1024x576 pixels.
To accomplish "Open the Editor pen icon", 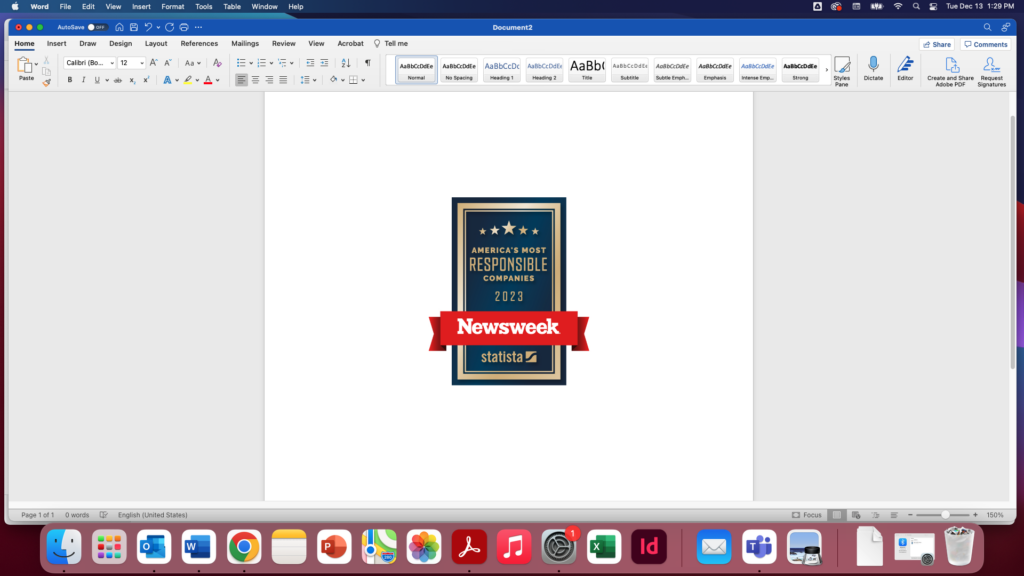I will 905,69.
